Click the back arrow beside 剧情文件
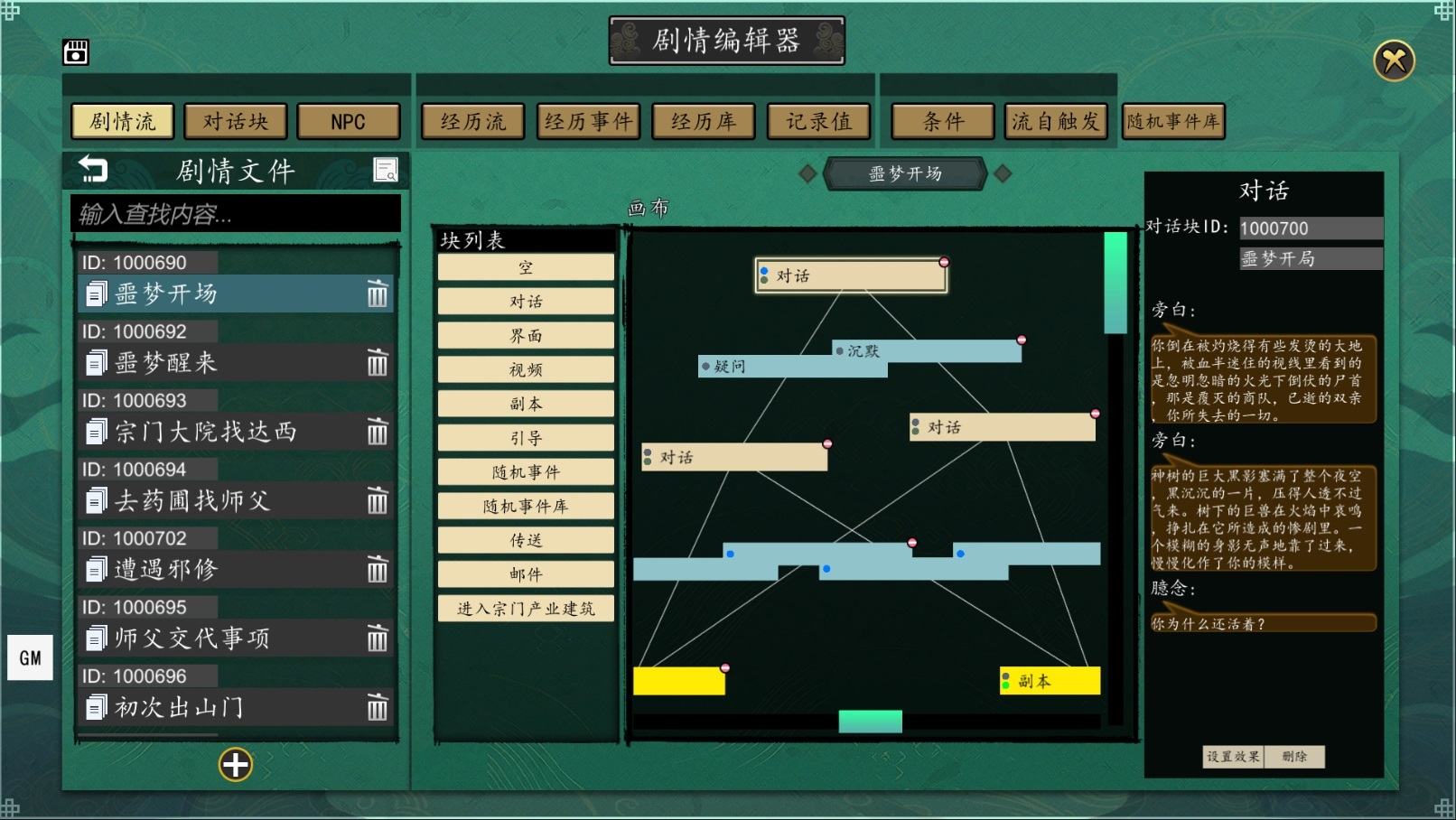This screenshot has width=1456, height=820. point(93,169)
